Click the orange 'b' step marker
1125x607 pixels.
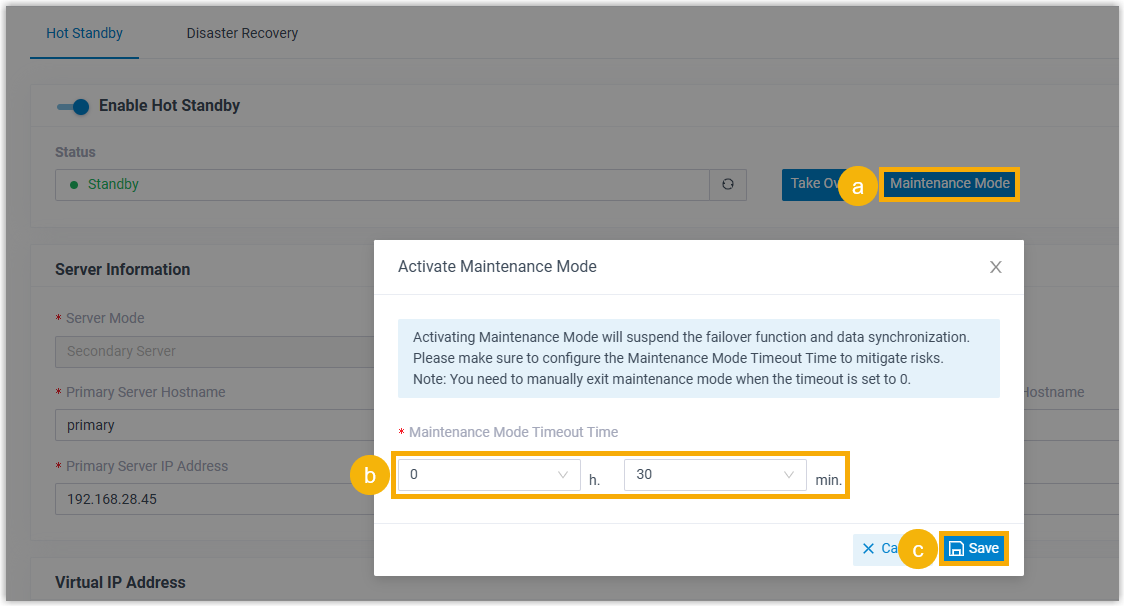[369, 477]
